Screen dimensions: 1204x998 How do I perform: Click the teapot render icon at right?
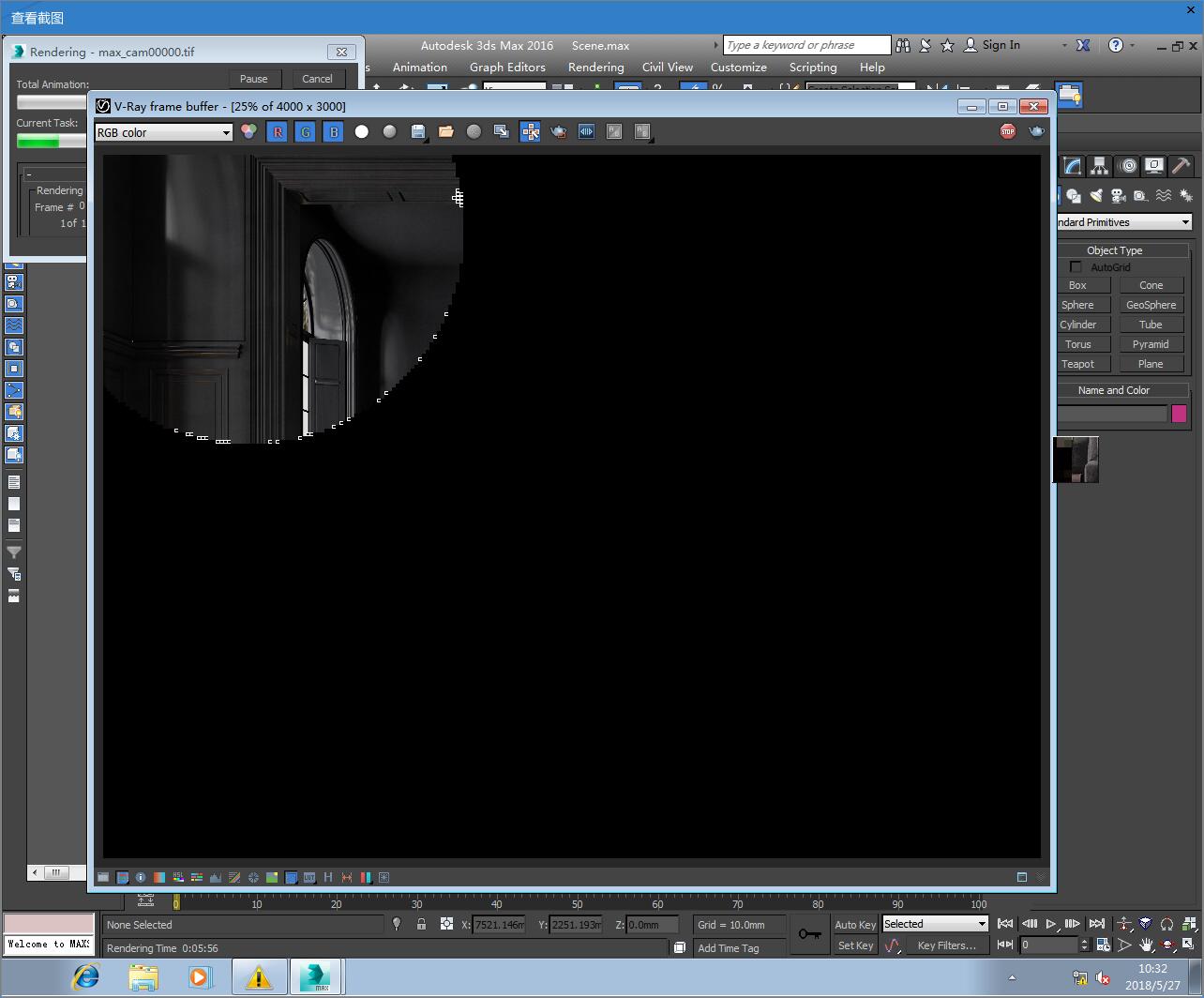tap(1036, 131)
